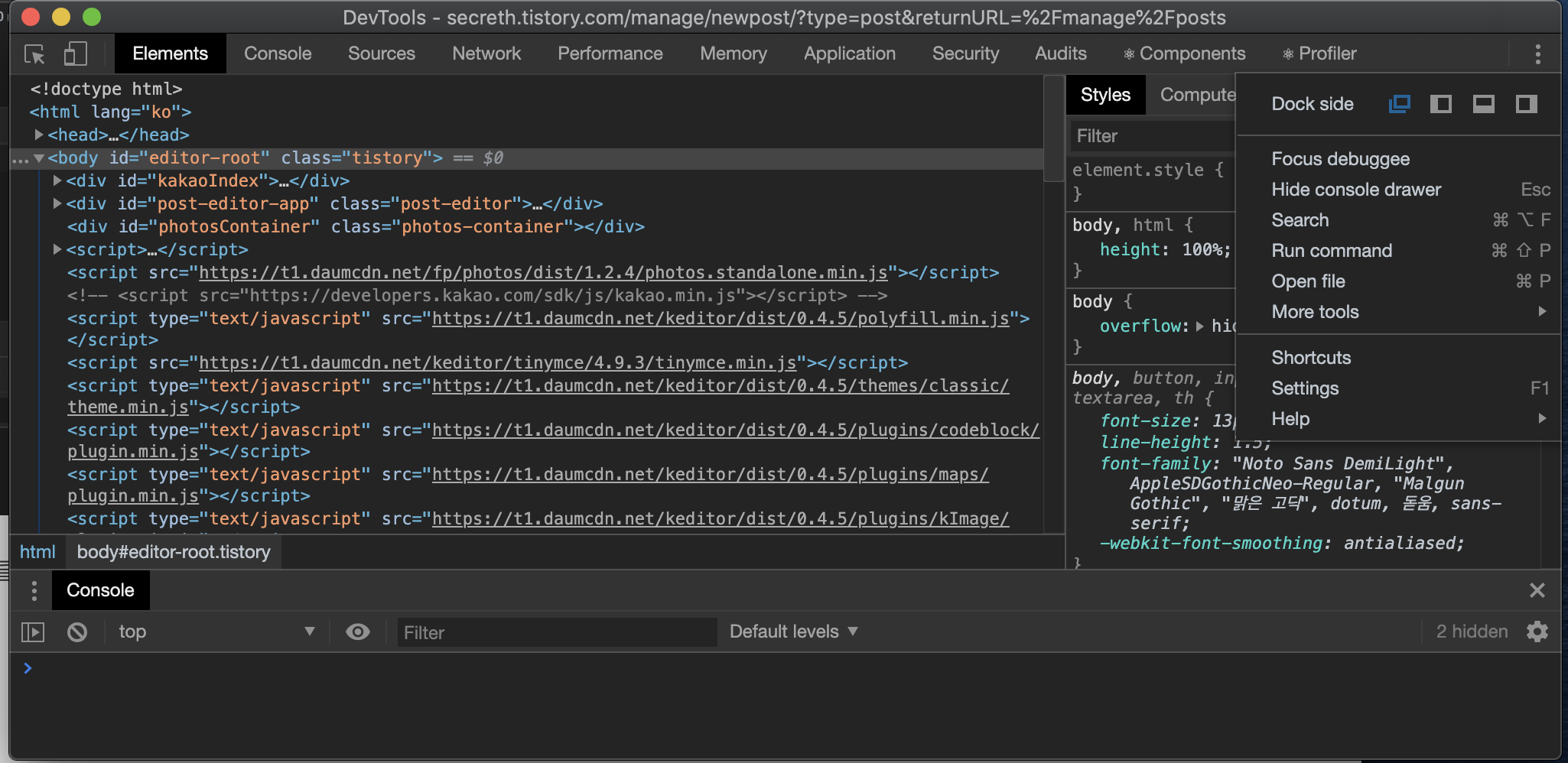The image size is (1568, 763).
Task: Open the Help submenu
Action: coord(1398,419)
